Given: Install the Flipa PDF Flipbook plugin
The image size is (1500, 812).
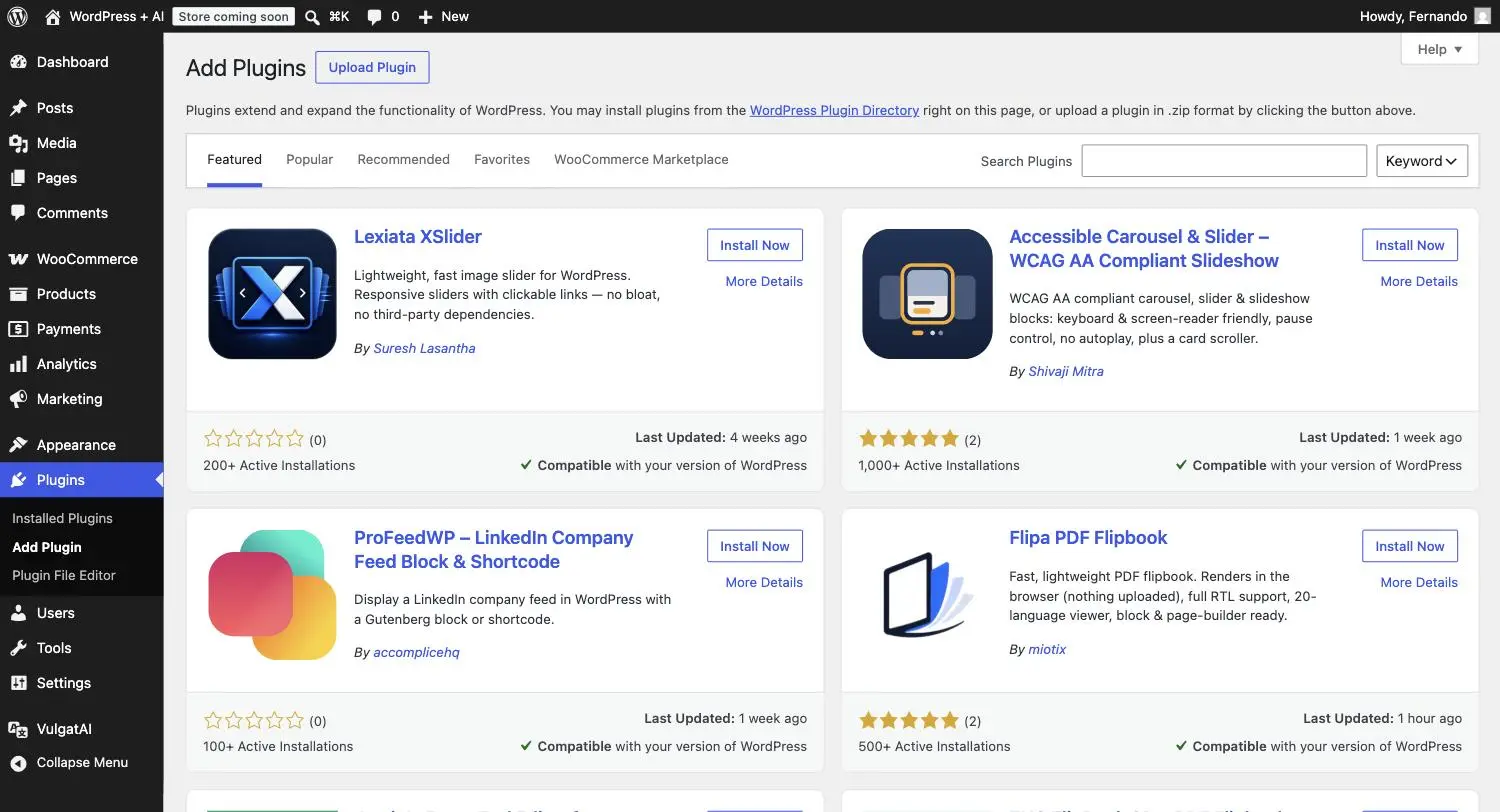Looking at the screenshot, I should click(x=1410, y=546).
